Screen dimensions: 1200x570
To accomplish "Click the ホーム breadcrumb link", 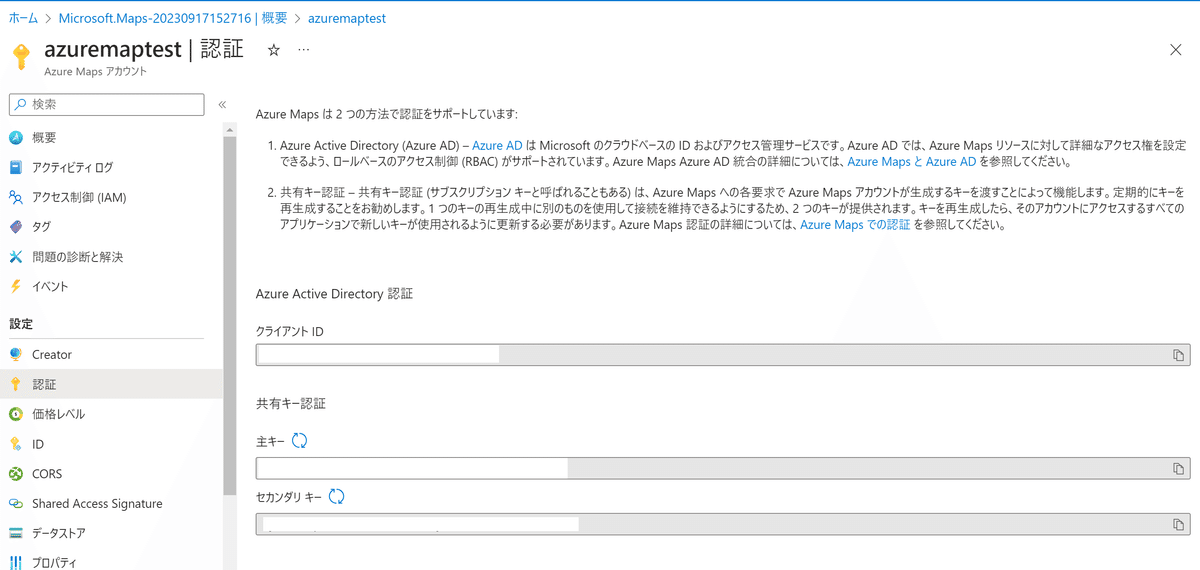I will pos(23,18).
